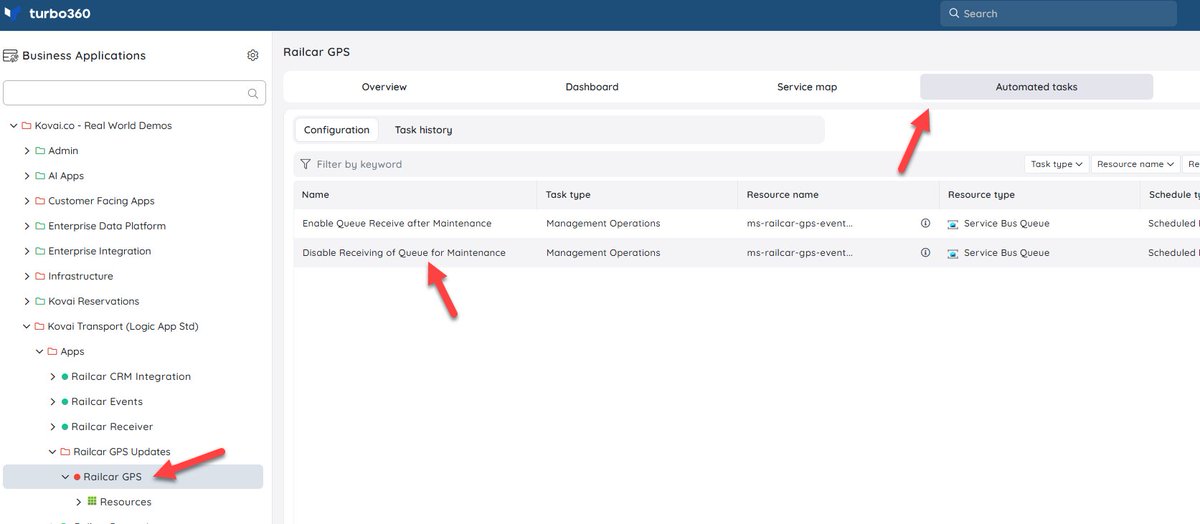Open Disable Receiving of Queue for Maintenance task
Screen dimensions: 1200x524
coord(404,253)
